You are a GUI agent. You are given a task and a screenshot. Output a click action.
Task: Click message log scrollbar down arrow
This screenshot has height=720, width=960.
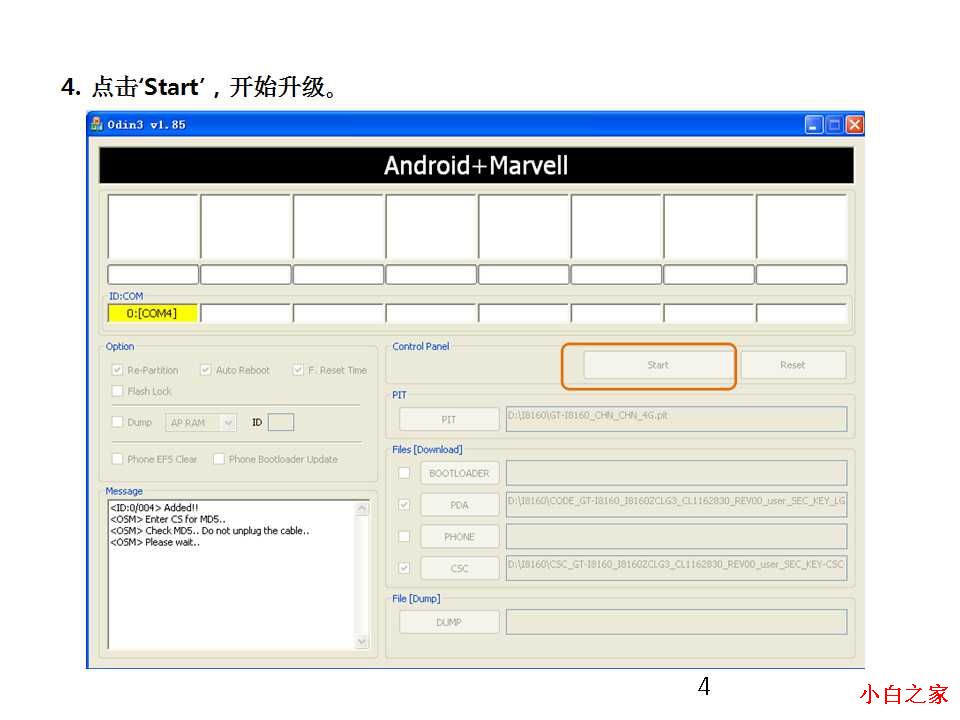point(362,641)
